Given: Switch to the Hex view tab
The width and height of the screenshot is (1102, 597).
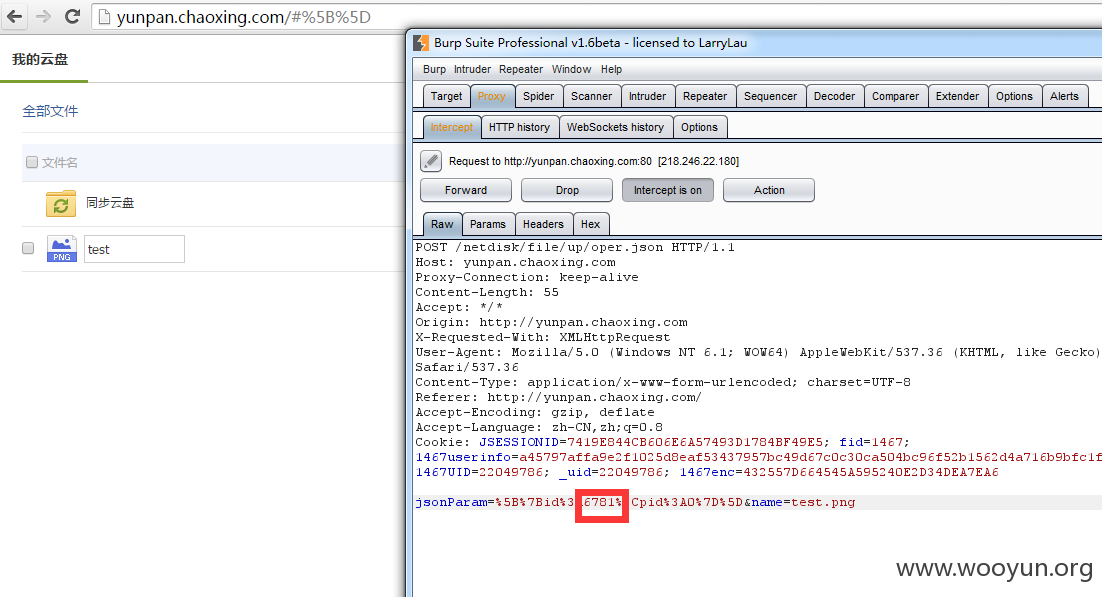Looking at the screenshot, I should click(590, 224).
